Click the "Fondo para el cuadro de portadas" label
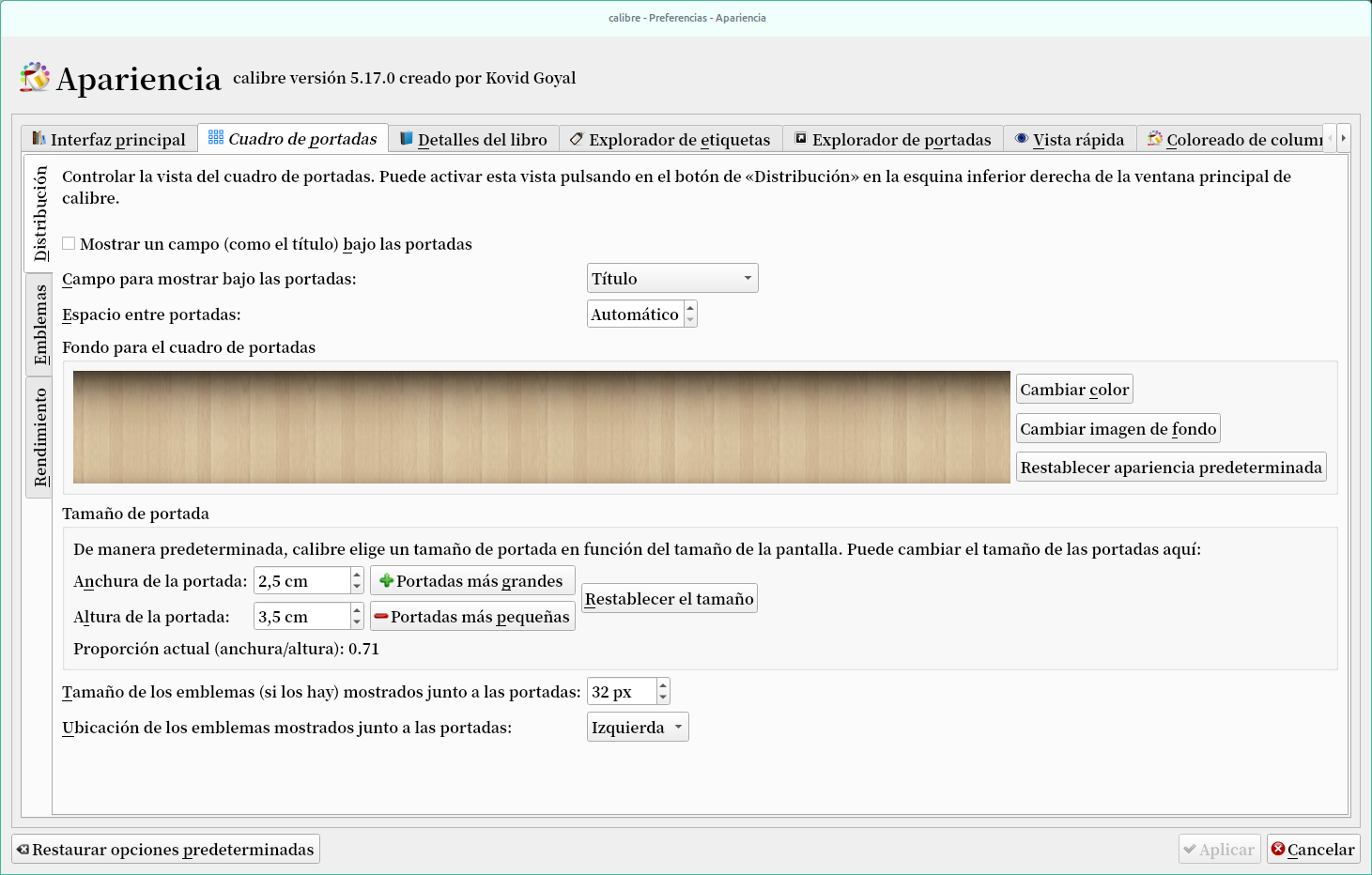 189,347
